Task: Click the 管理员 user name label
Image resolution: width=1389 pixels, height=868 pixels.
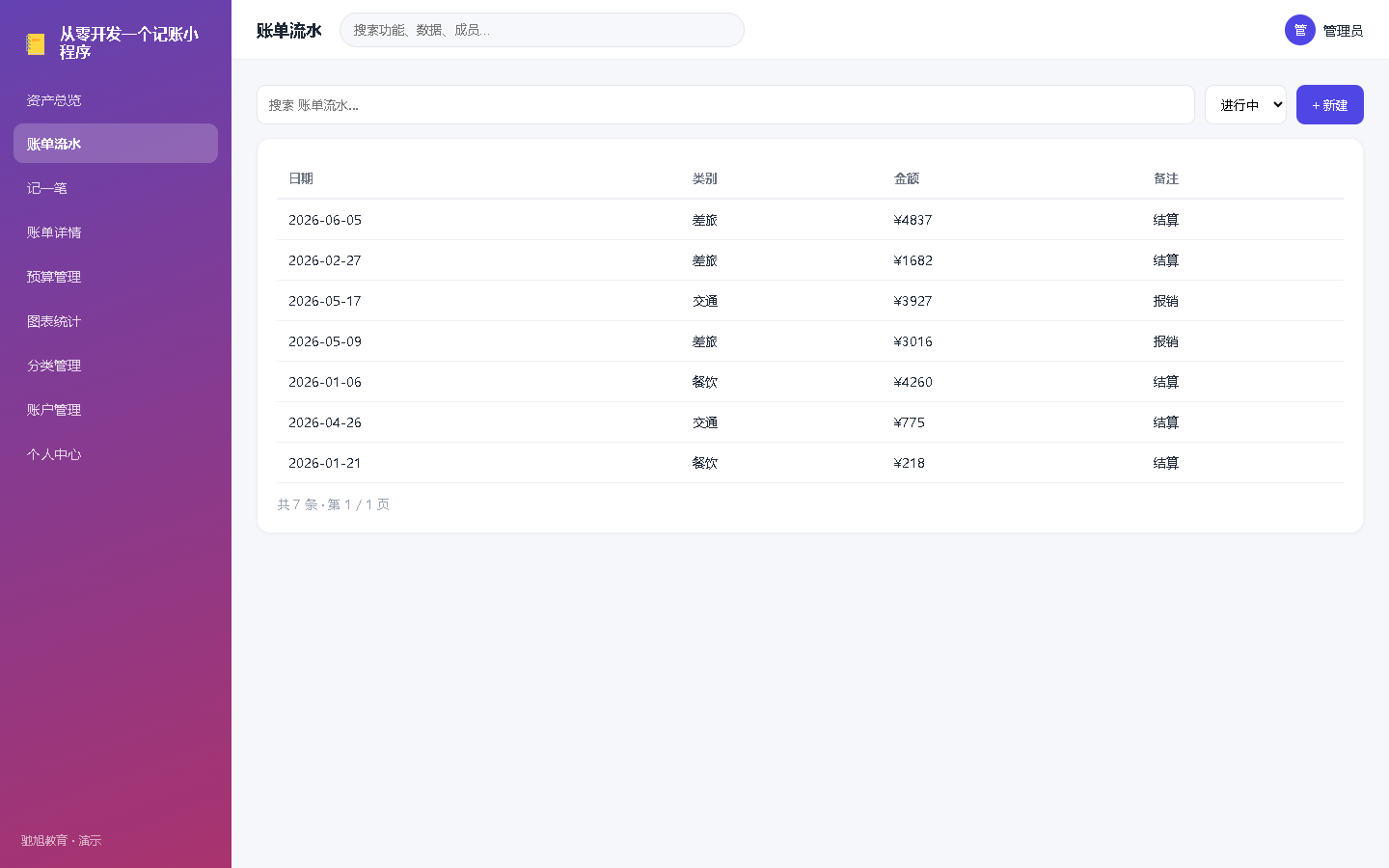Action: click(1343, 31)
